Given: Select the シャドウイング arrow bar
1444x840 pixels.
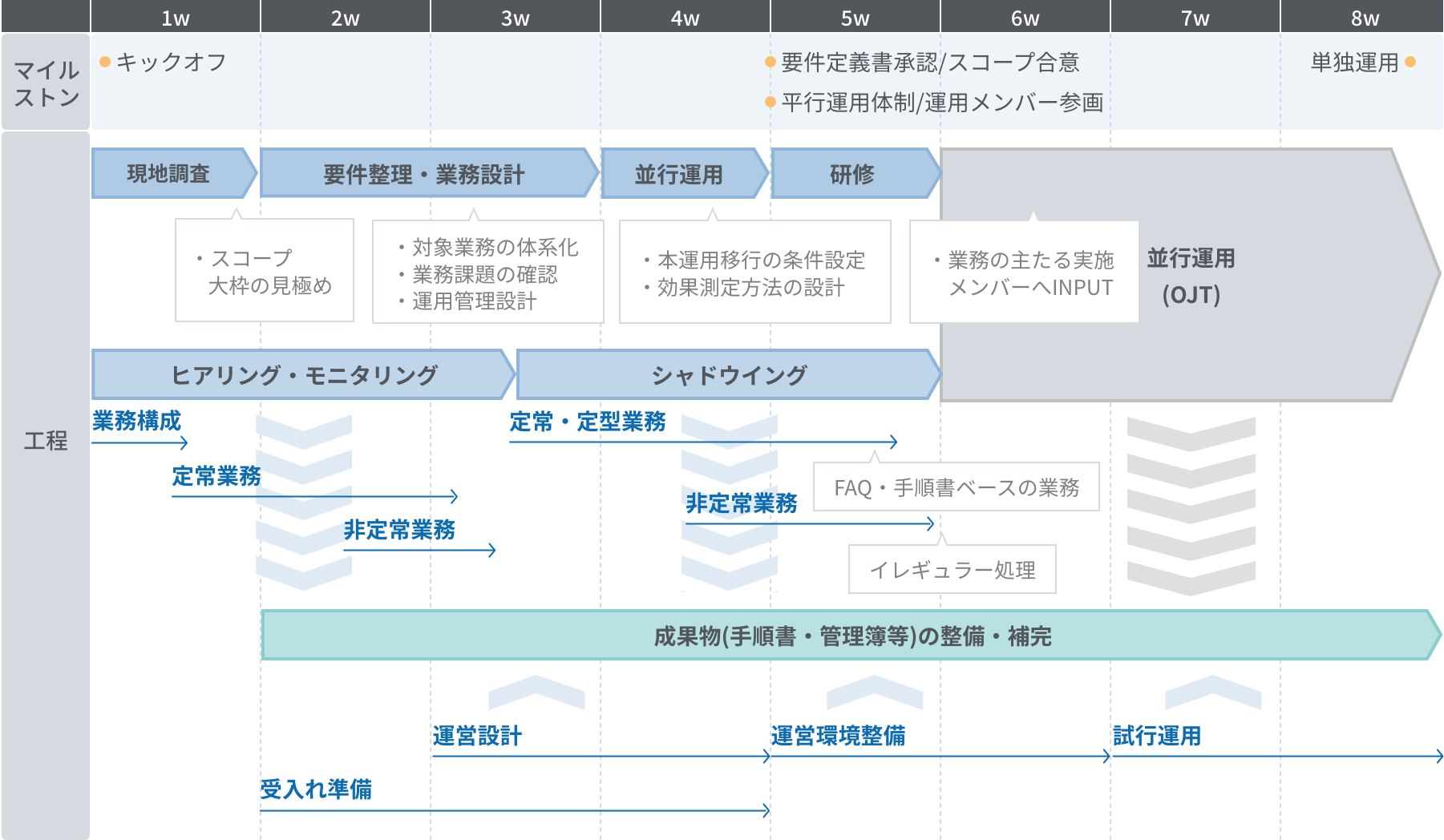Looking at the screenshot, I should click(730, 374).
